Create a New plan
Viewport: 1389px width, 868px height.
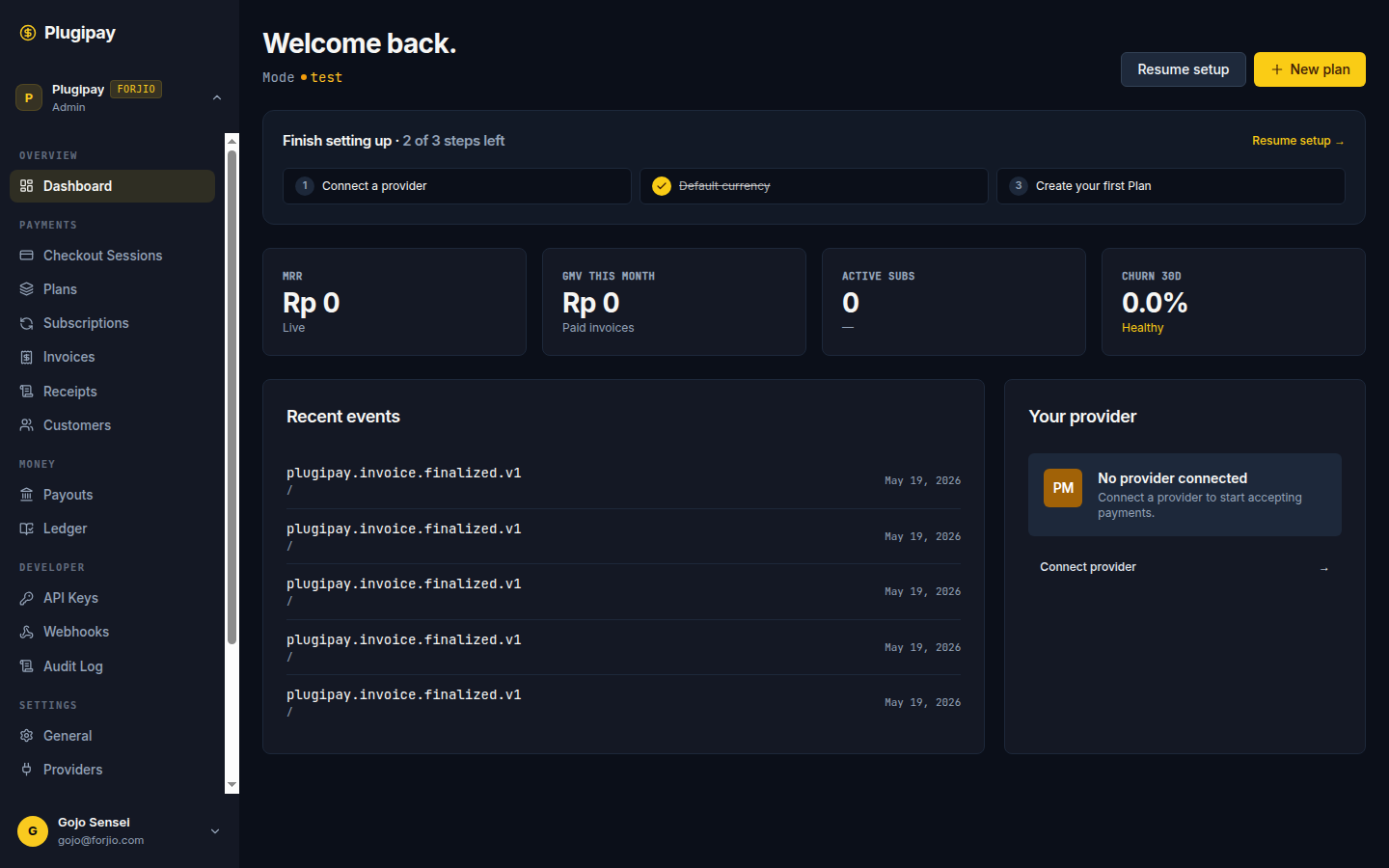coord(1310,69)
